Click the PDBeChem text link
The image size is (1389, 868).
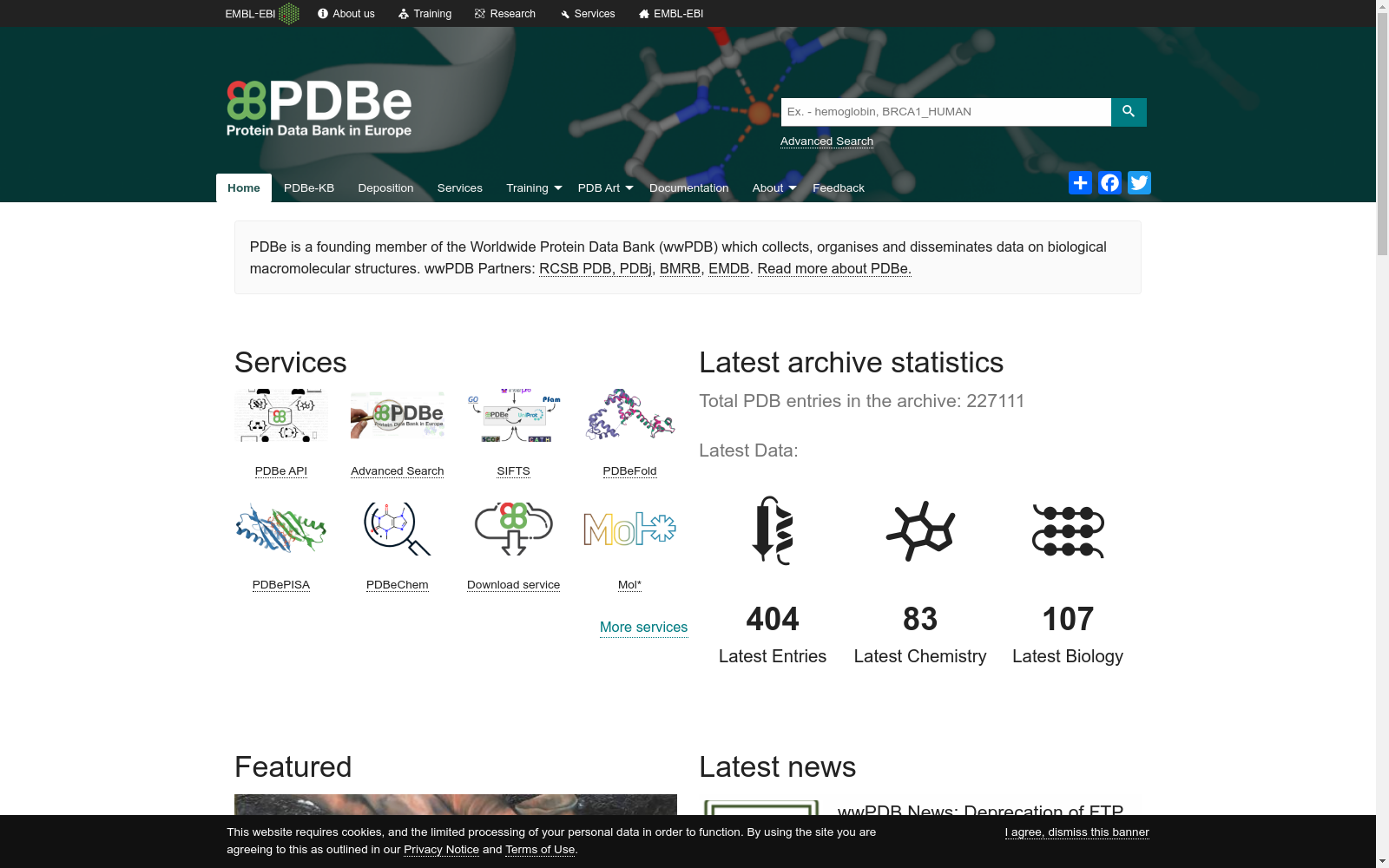click(398, 585)
